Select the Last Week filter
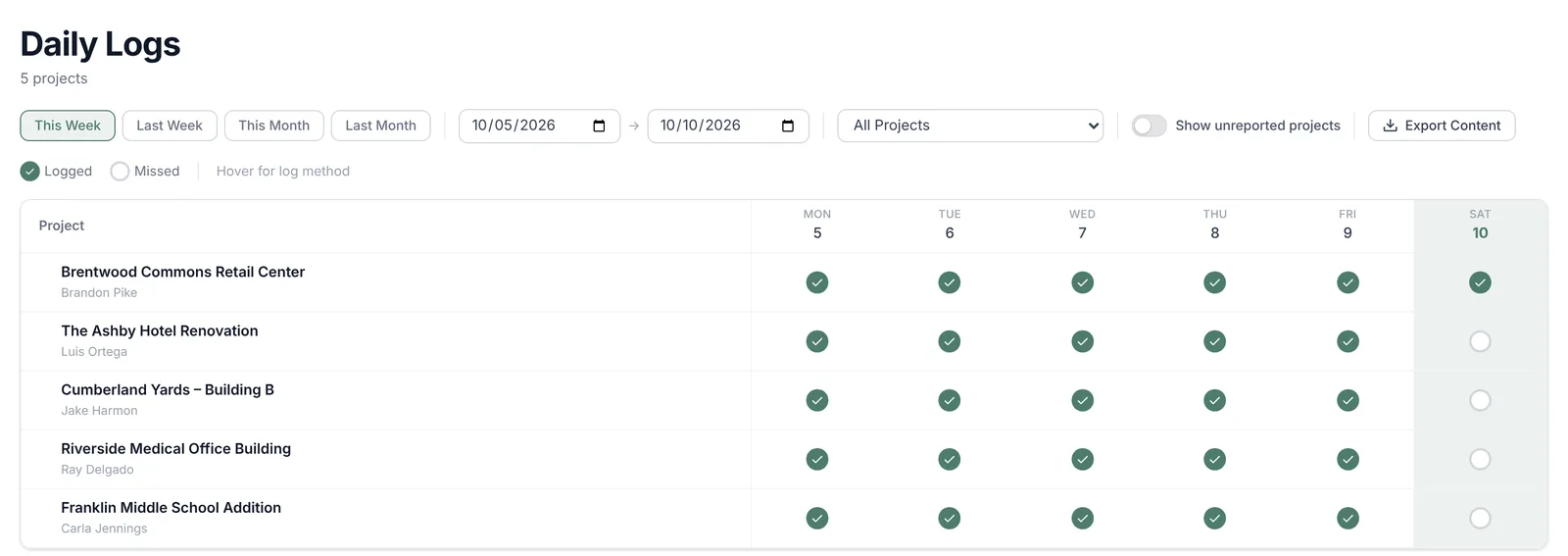1568x556 pixels. (170, 126)
